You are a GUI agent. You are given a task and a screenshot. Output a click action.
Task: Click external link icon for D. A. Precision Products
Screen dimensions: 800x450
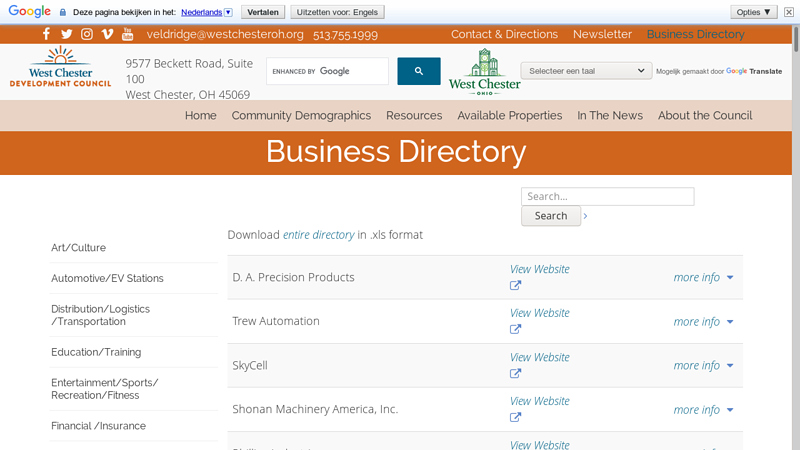tap(515, 285)
